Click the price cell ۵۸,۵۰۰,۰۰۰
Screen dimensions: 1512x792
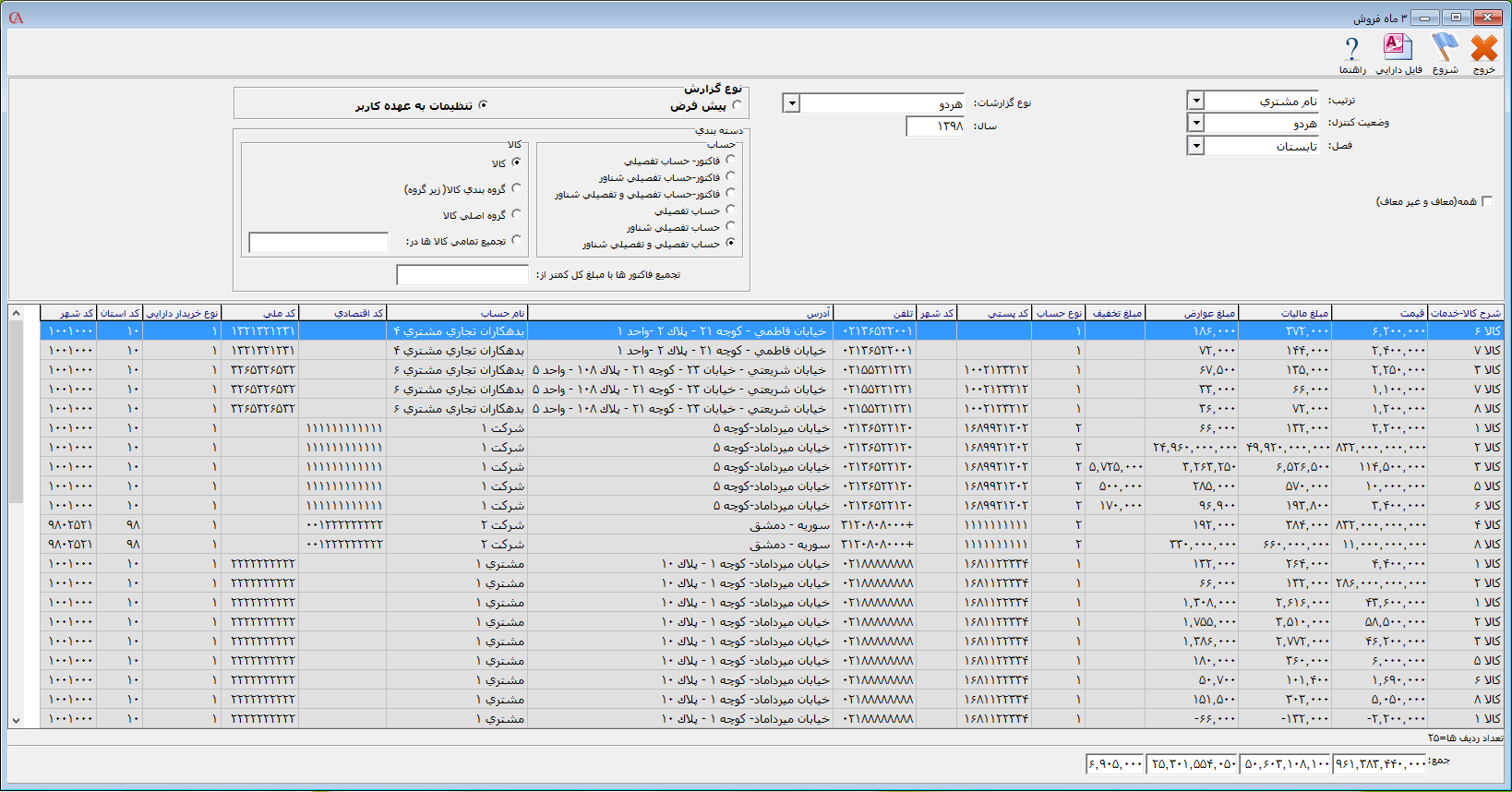1379,621
